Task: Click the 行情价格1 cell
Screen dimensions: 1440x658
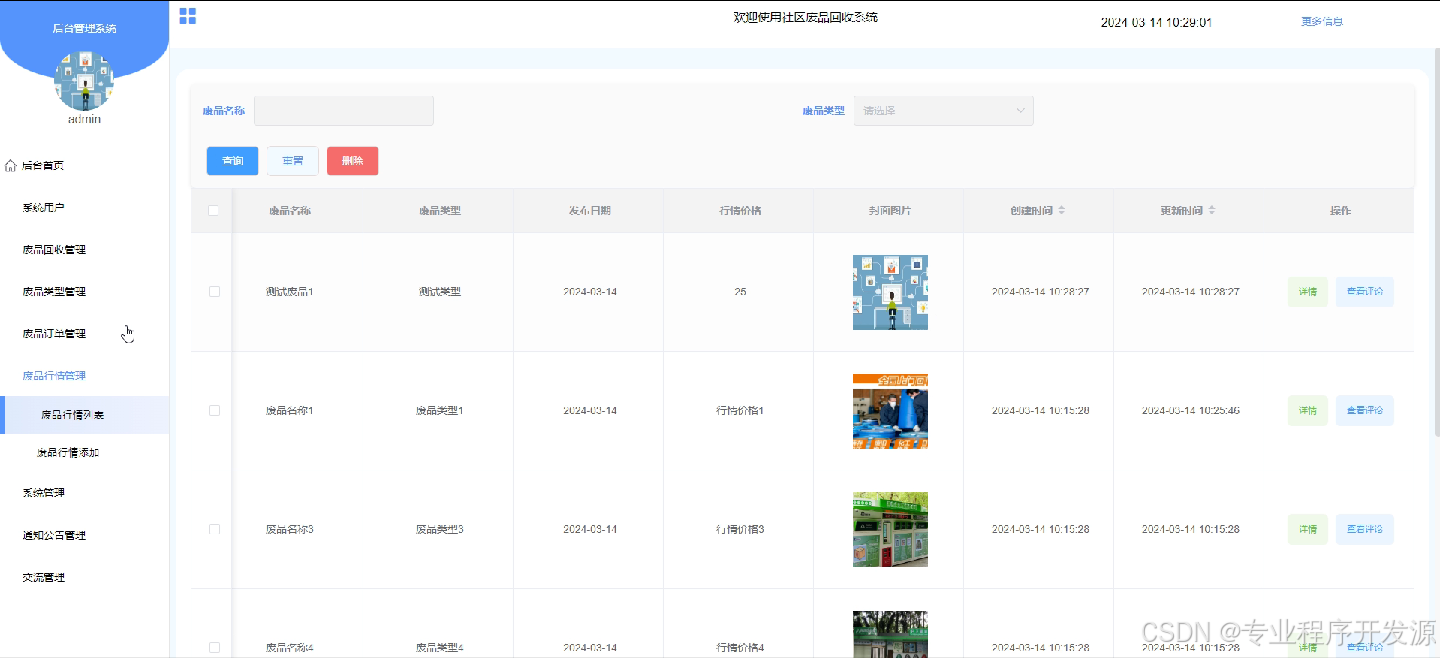Action: [x=739, y=411]
